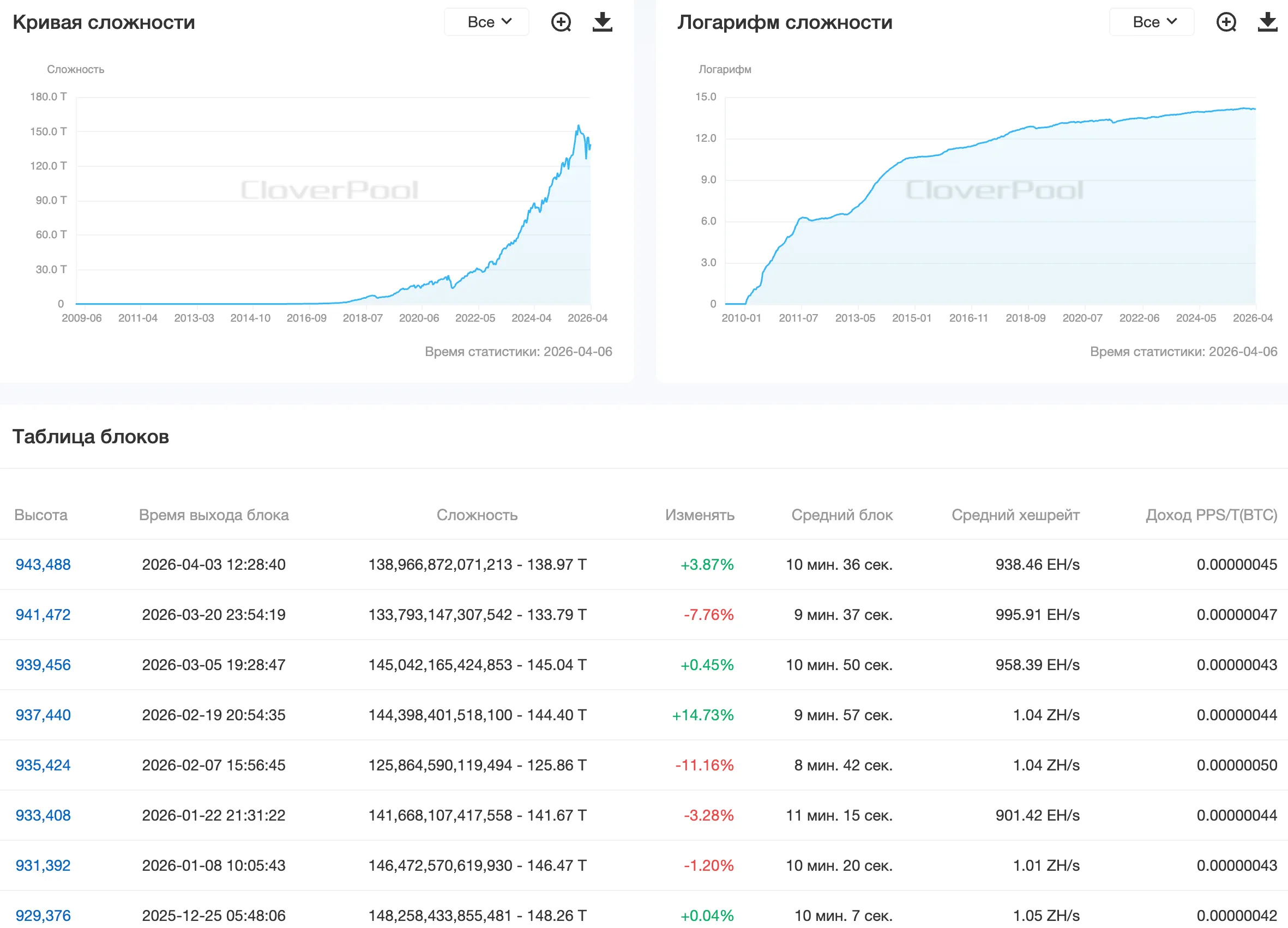Zoom in on the Логарифм сложности chart
The image size is (1288, 928).
pyautogui.click(x=1226, y=22)
